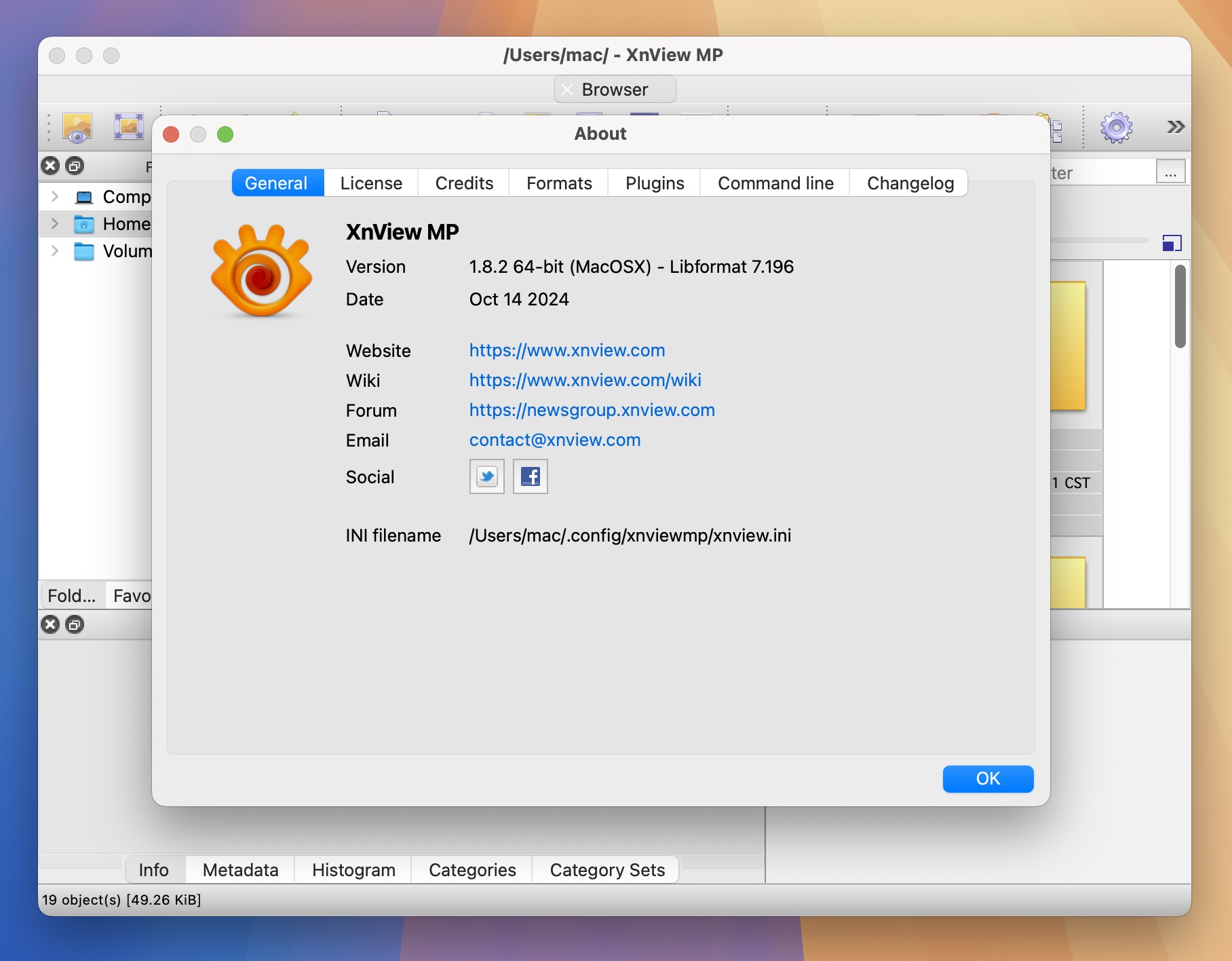Open the https://www.xnview.com website link
The height and width of the screenshot is (961, 1232).
pos(567,350)
